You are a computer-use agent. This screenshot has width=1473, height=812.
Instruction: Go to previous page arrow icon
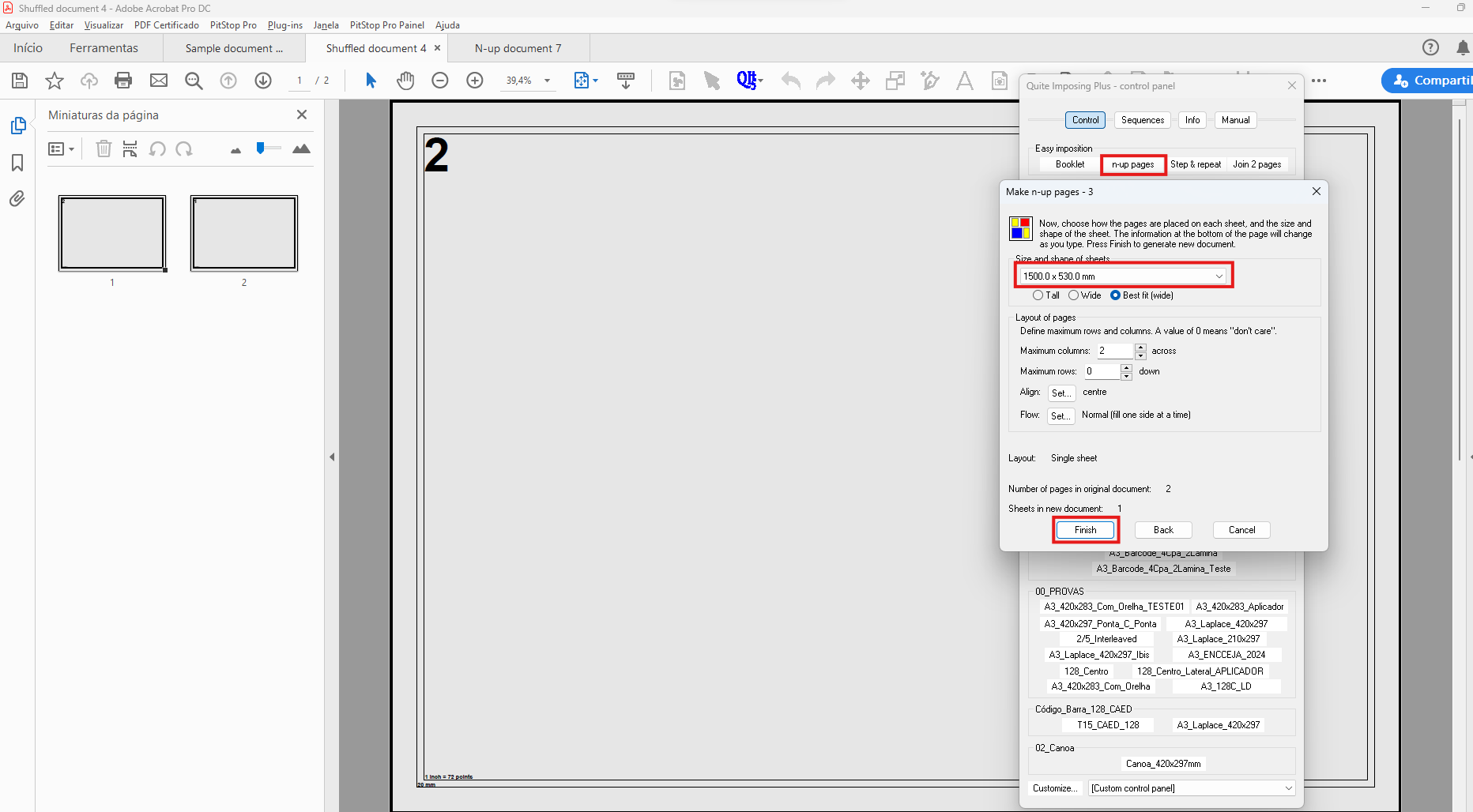[228, 81]
